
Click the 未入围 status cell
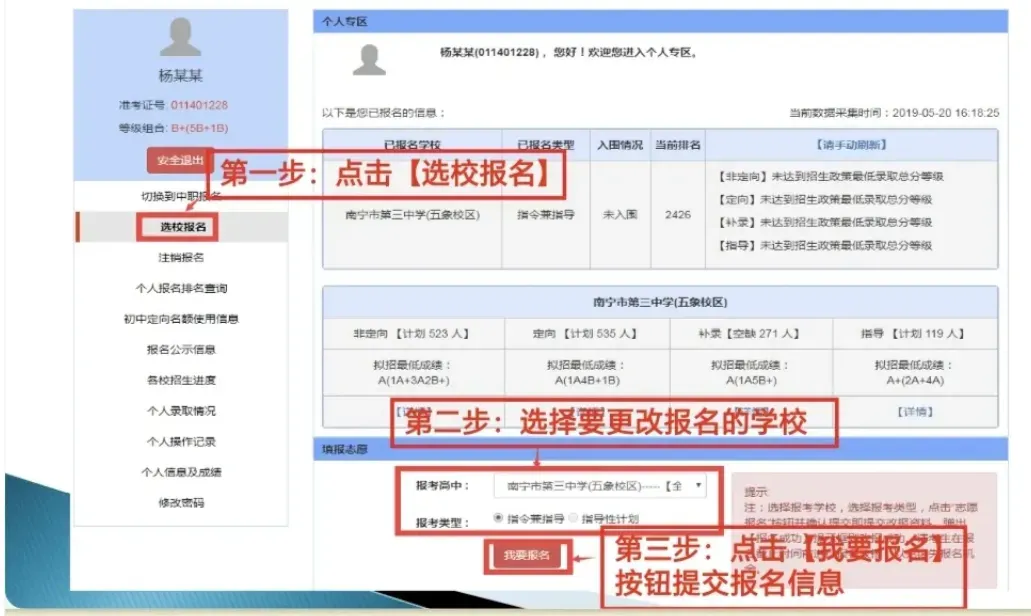pyautogui.click(x=620, y=214)
